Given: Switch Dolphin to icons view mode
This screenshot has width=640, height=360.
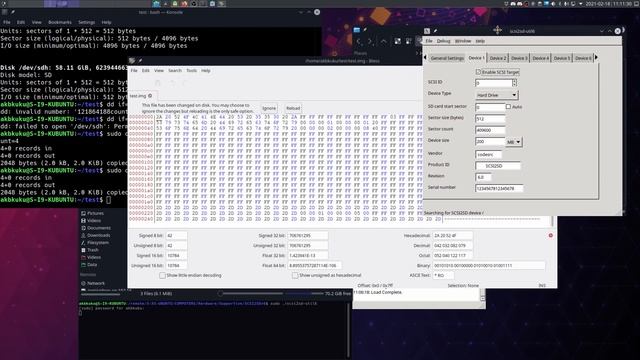Looking at the screenshot, I should point(398,41).
